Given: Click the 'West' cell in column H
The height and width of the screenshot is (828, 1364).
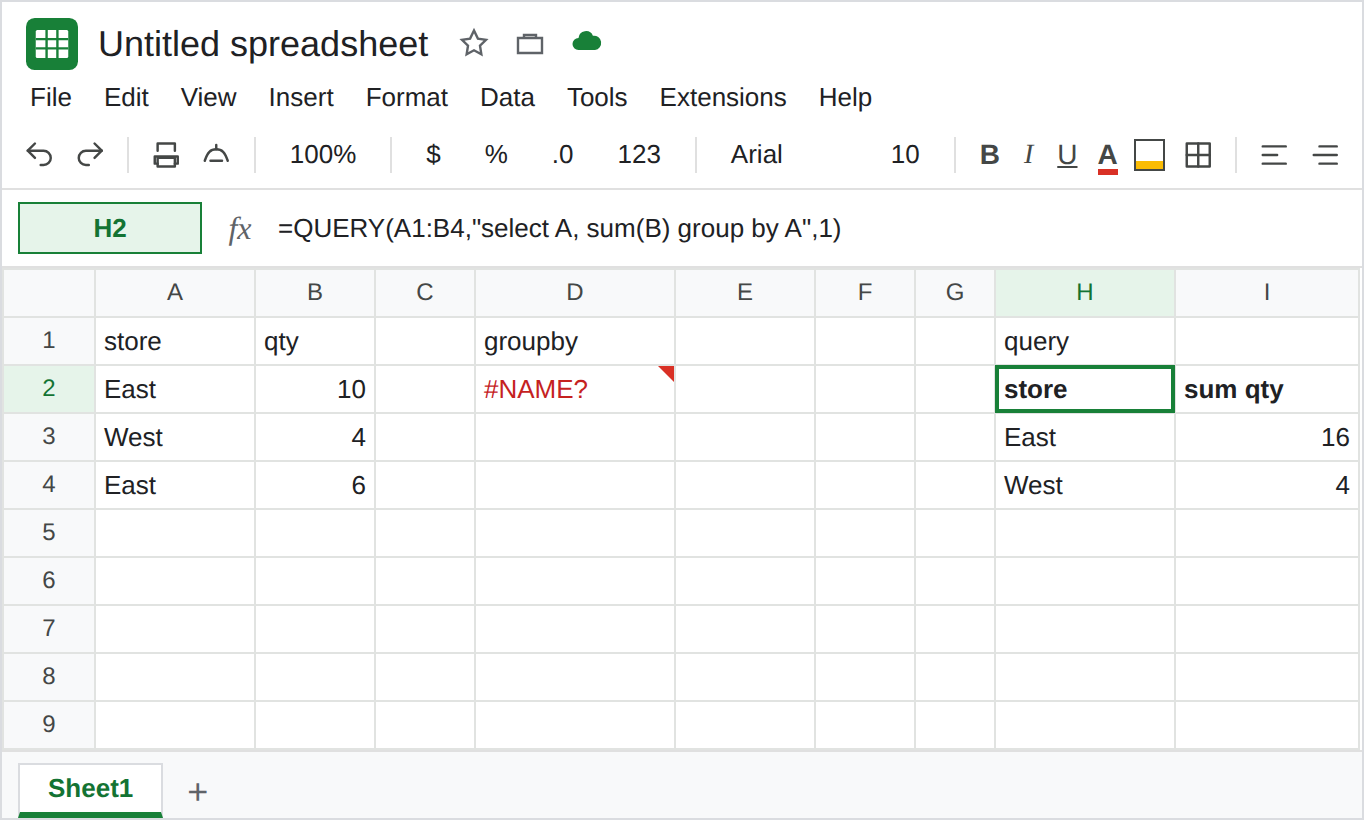Looking at the screenshot, I should [1085, 485].
